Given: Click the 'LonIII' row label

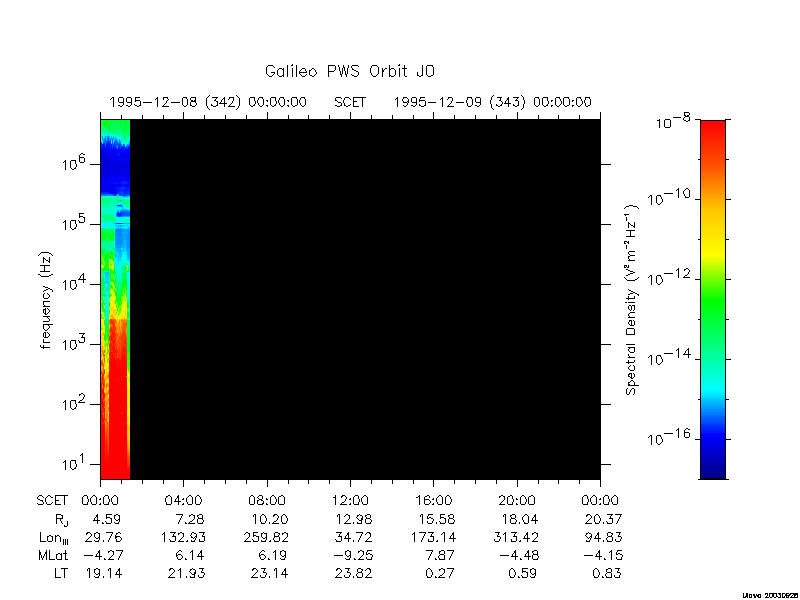Looking at the screenshot, I should click(54, 538).
